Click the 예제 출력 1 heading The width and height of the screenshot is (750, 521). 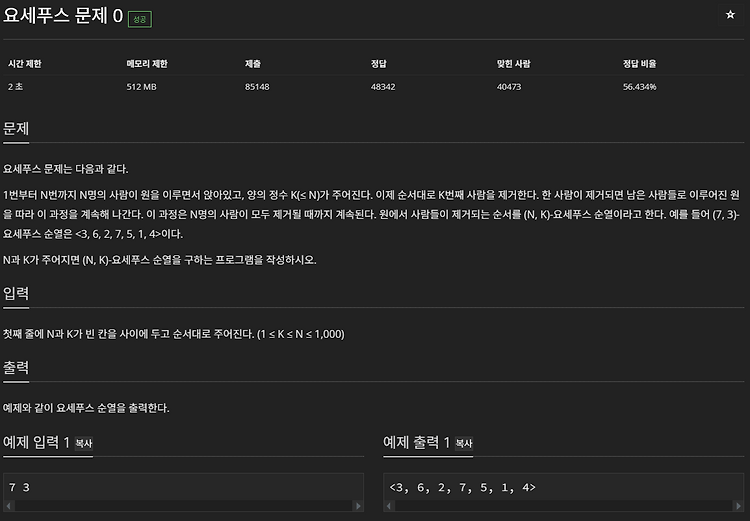417,443
